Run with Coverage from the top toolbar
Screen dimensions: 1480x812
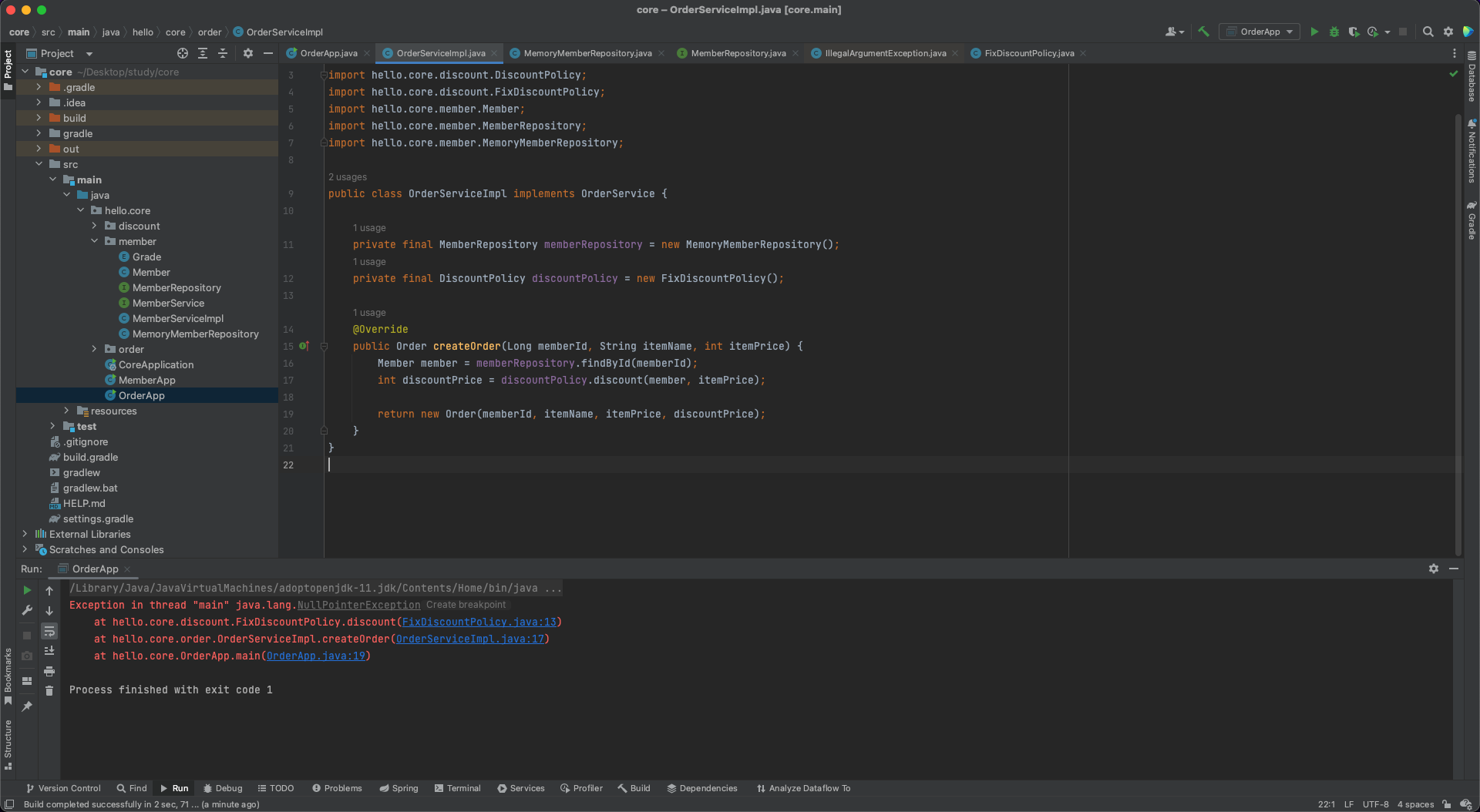tap(1354, 32)
